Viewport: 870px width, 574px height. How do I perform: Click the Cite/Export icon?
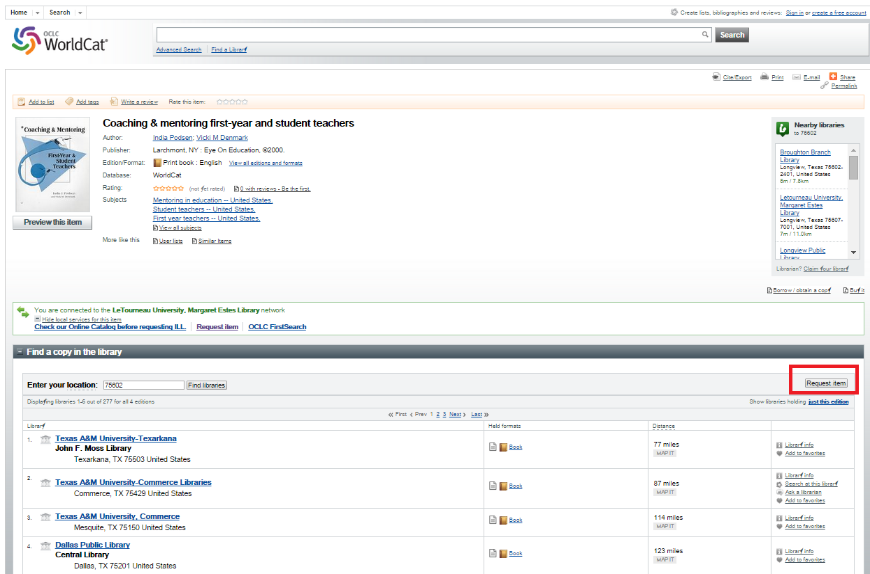pyautogui.click(x=716, y=77)
